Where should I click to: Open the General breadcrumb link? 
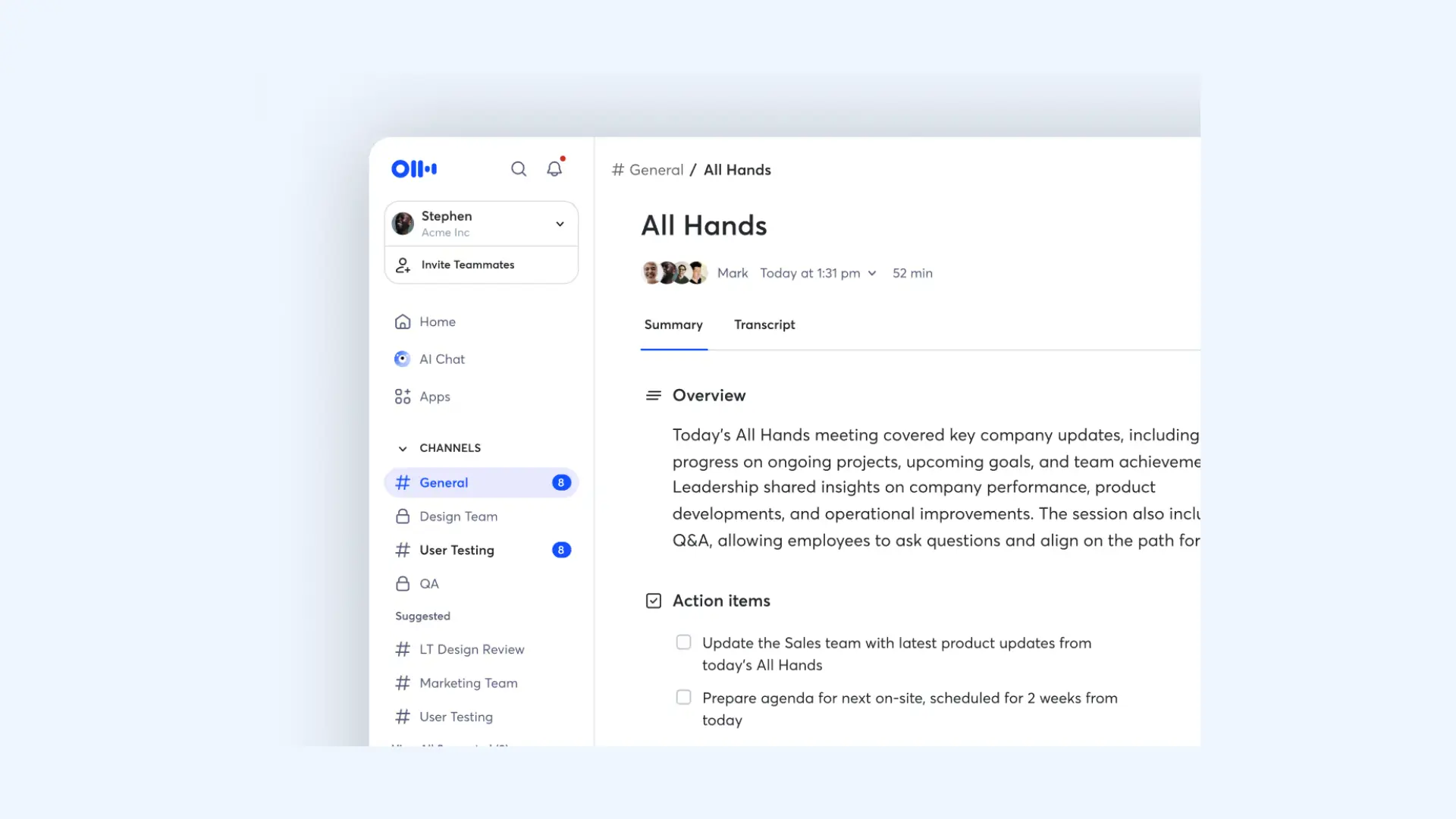pos(655,170)
